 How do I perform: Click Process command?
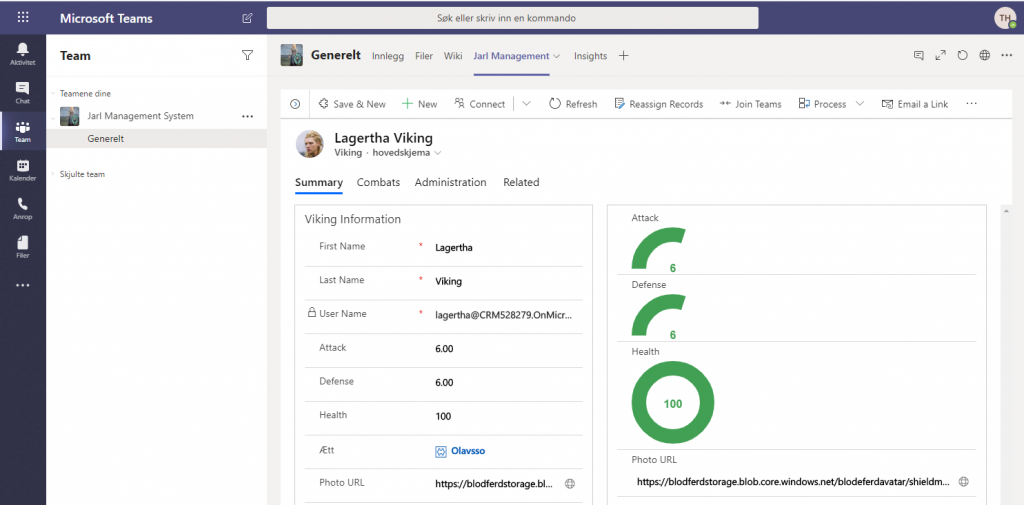(x=822, y=104)
